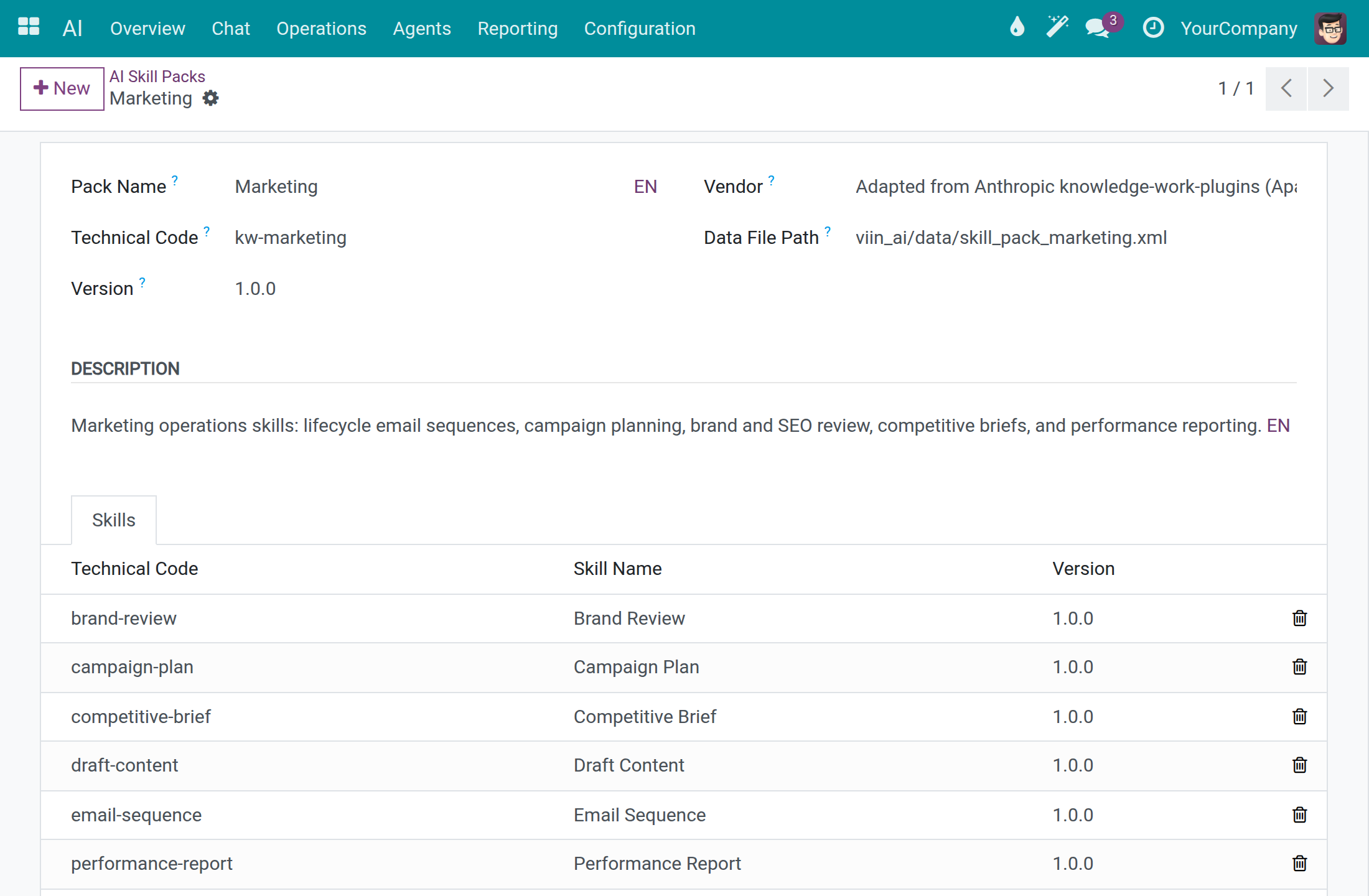
Task: Delete the brand-review skill row
Action: click(x=1299, y=618)
